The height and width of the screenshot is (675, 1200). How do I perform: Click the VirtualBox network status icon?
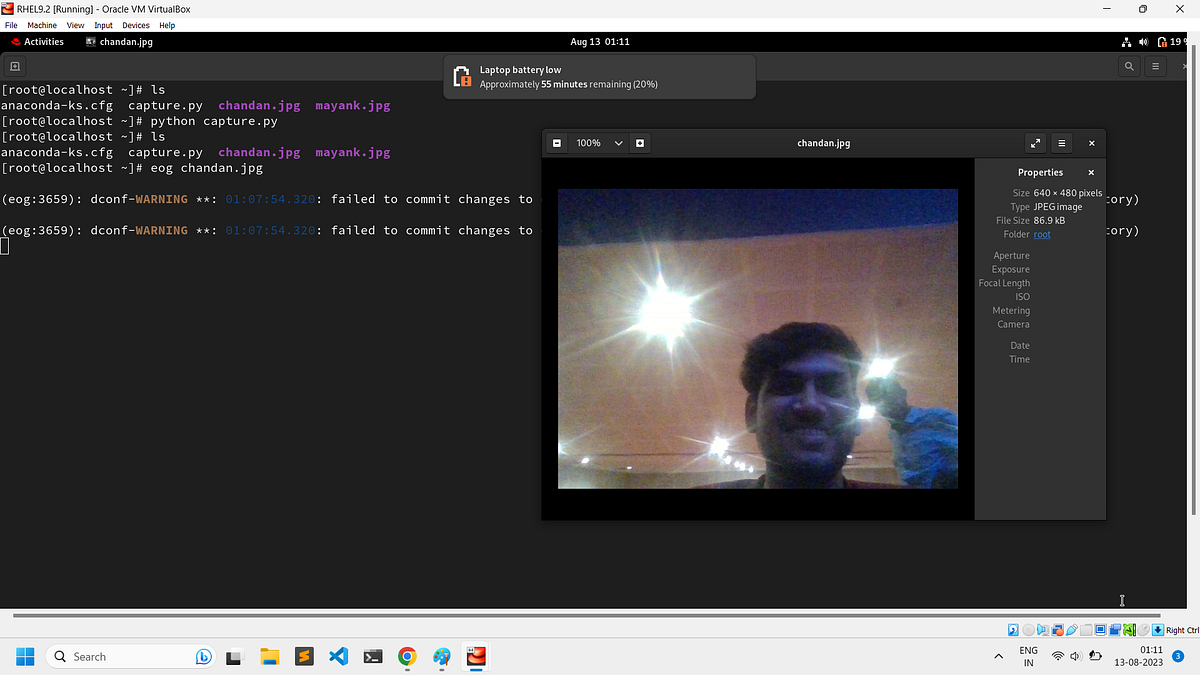(x=1057, y=630)
